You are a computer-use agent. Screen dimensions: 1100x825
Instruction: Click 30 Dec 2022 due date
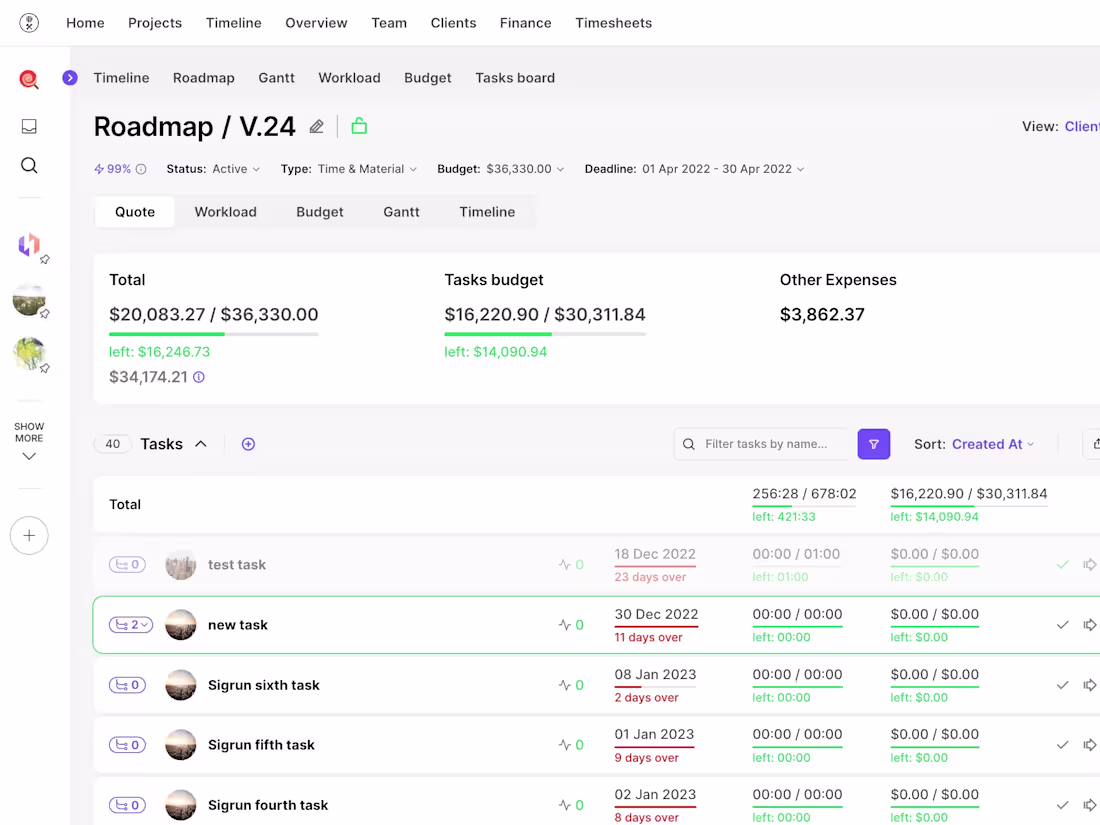point(656,615)
